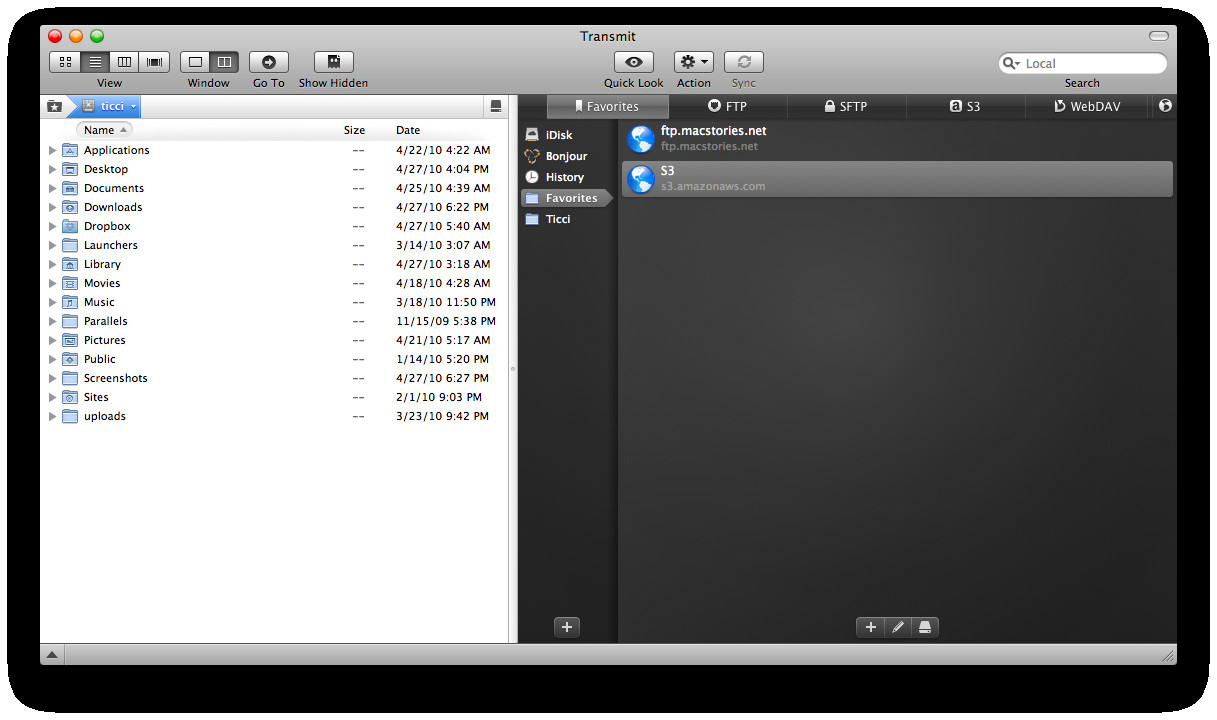Toggle Show Hidden files button
This screenshot has width=1217, height=720.
333,62
